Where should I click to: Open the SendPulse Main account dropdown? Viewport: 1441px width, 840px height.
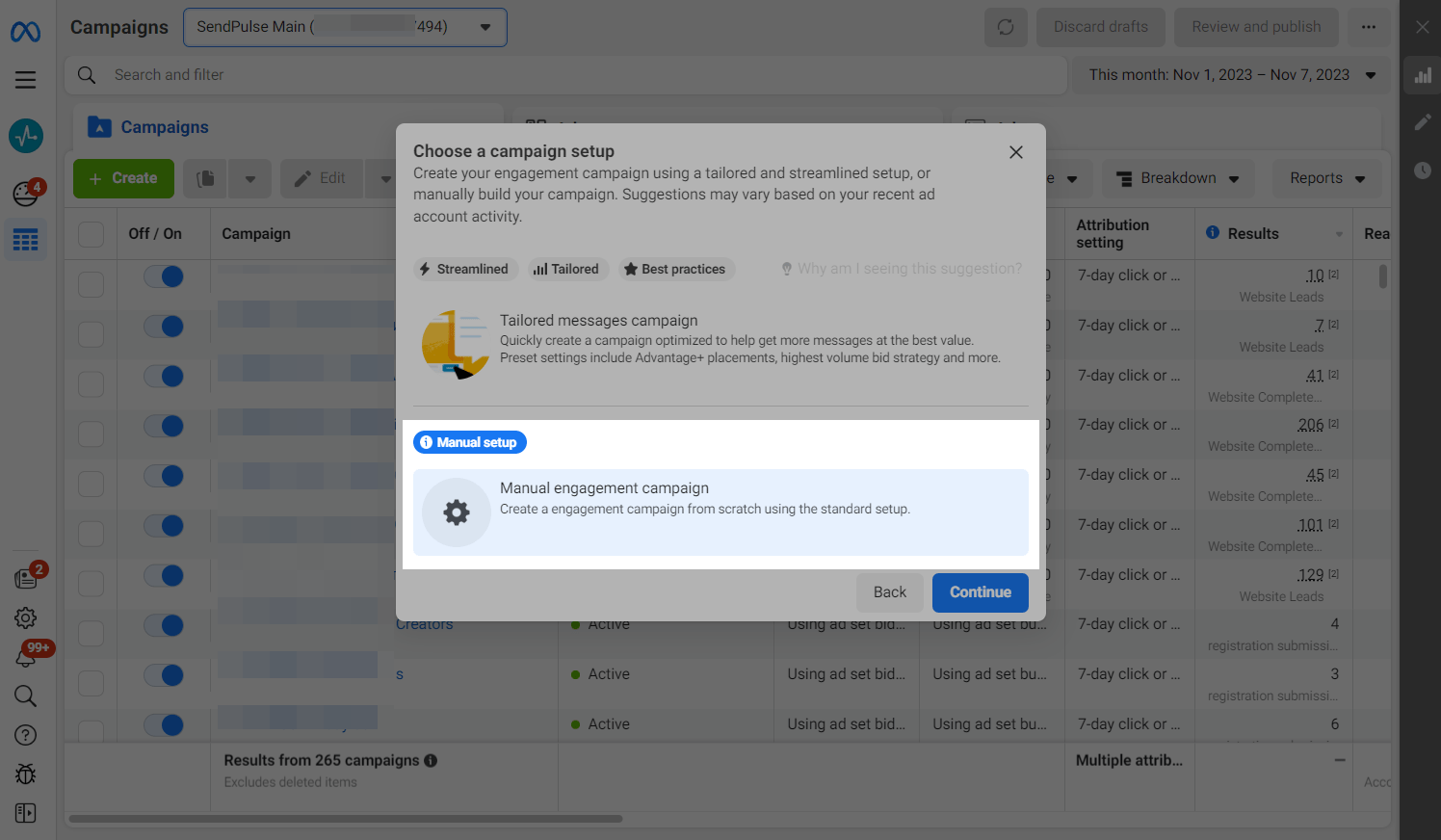(x=345, y=27)
